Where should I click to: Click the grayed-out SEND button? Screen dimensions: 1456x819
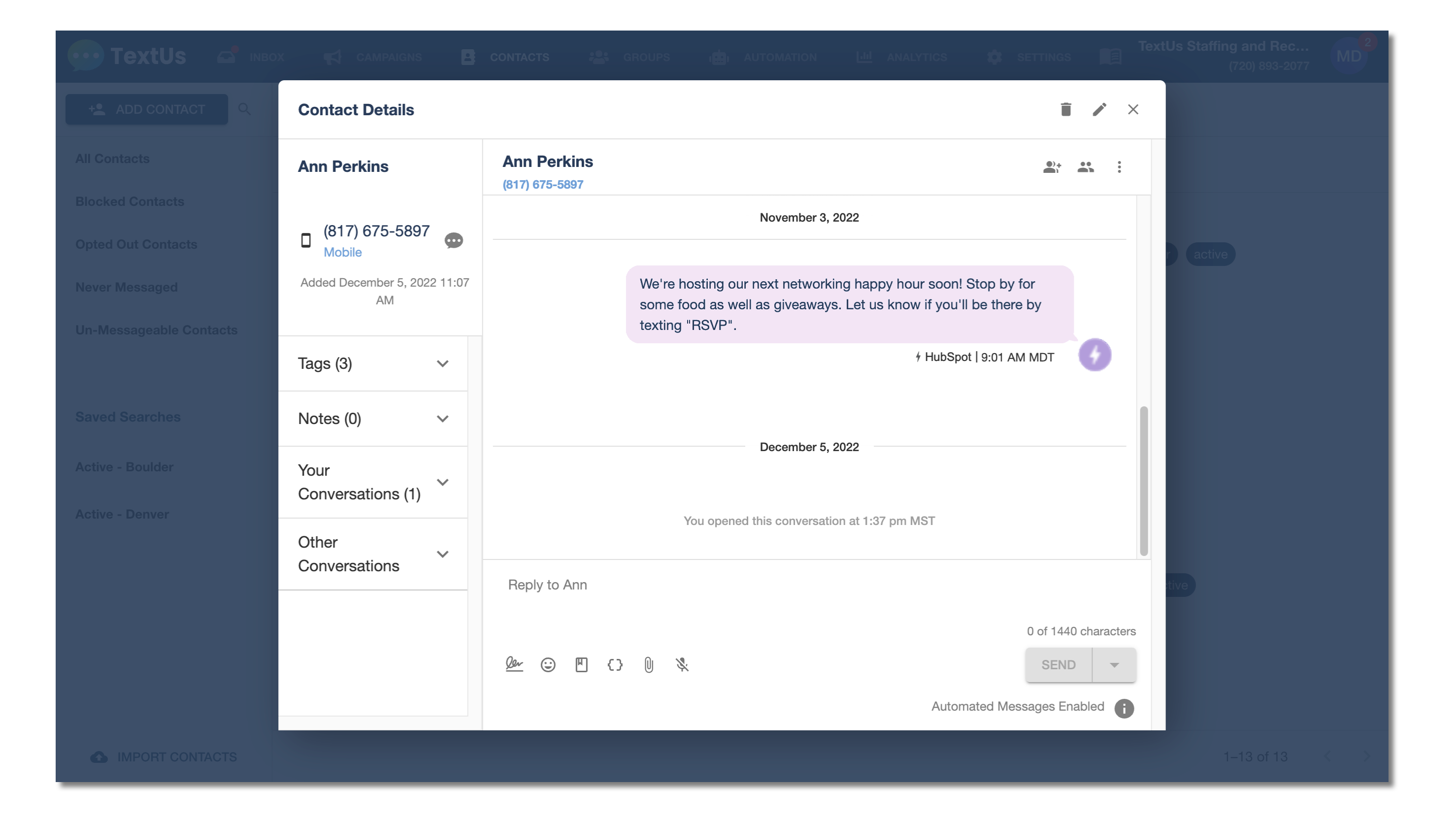point(1058,665)
